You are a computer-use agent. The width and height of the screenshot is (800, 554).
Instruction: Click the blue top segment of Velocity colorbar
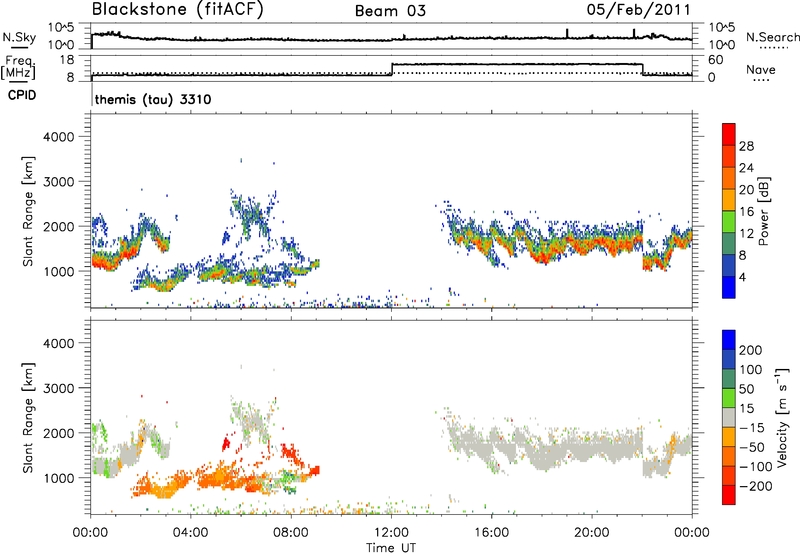tap(729, 340)
